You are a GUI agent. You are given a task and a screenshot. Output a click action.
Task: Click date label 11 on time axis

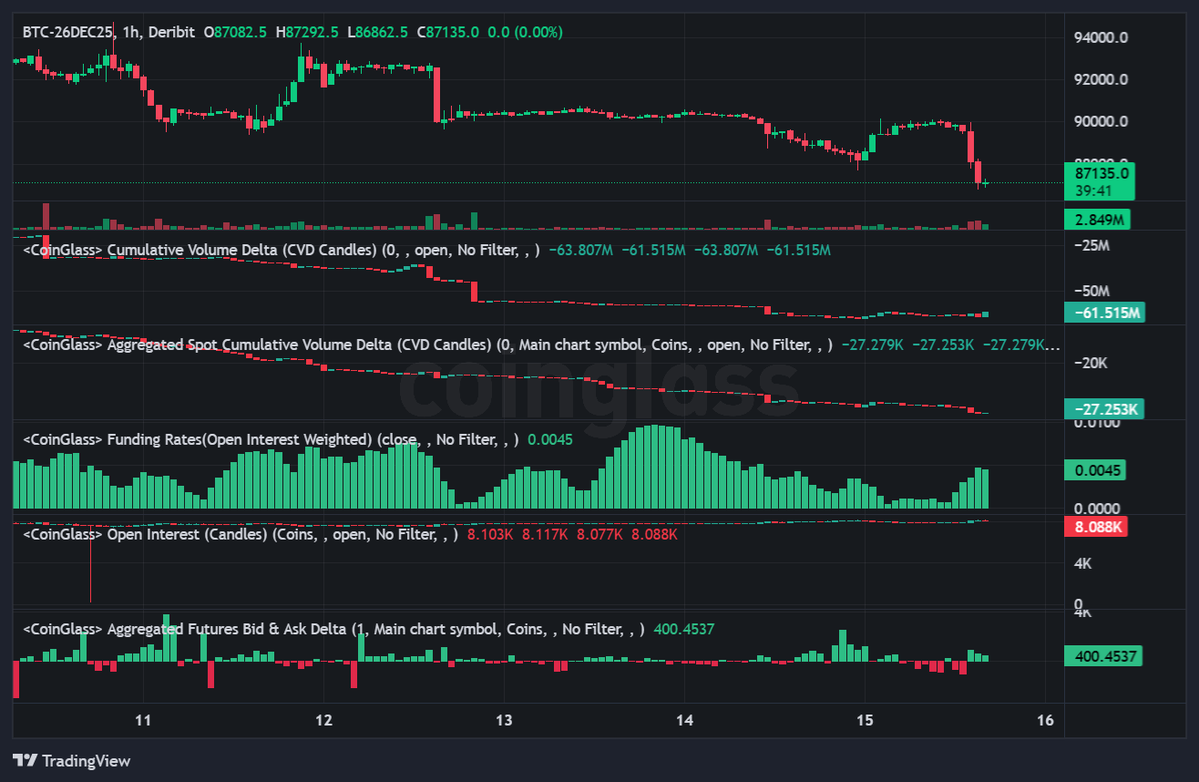143,720
